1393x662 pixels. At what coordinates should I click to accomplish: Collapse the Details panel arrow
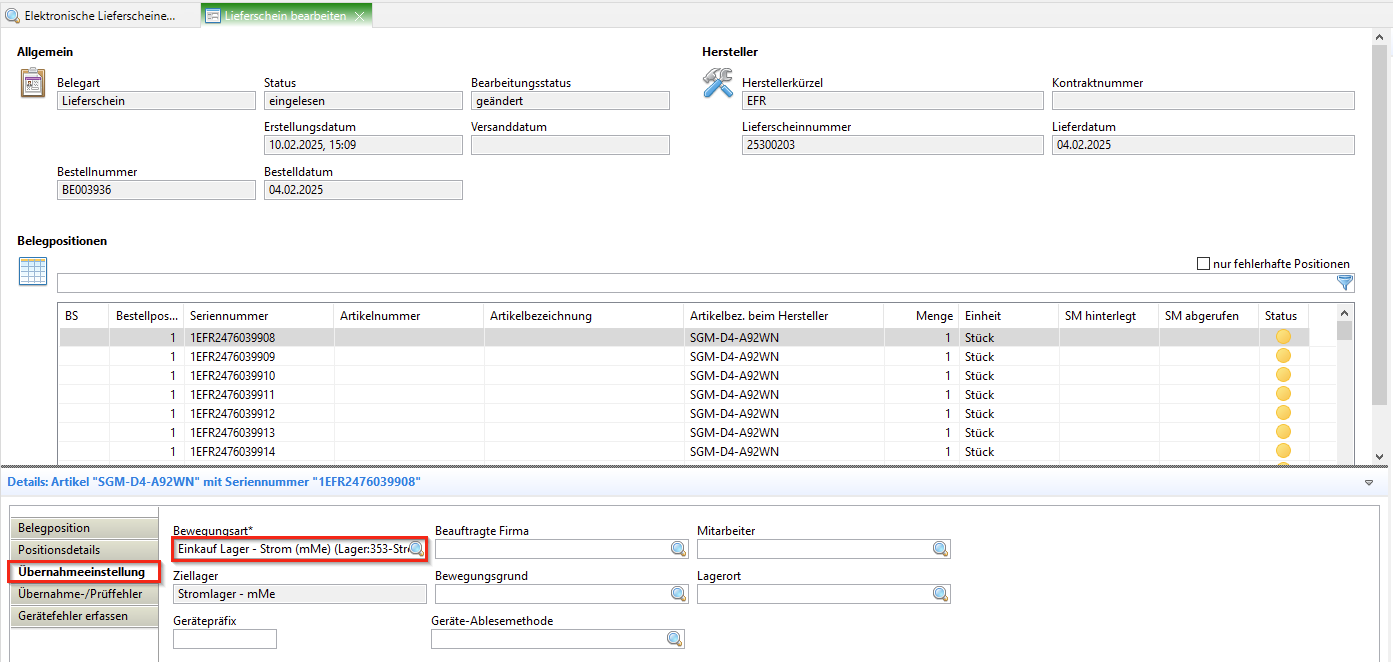pyautogui.click(x=1369, y=482)
